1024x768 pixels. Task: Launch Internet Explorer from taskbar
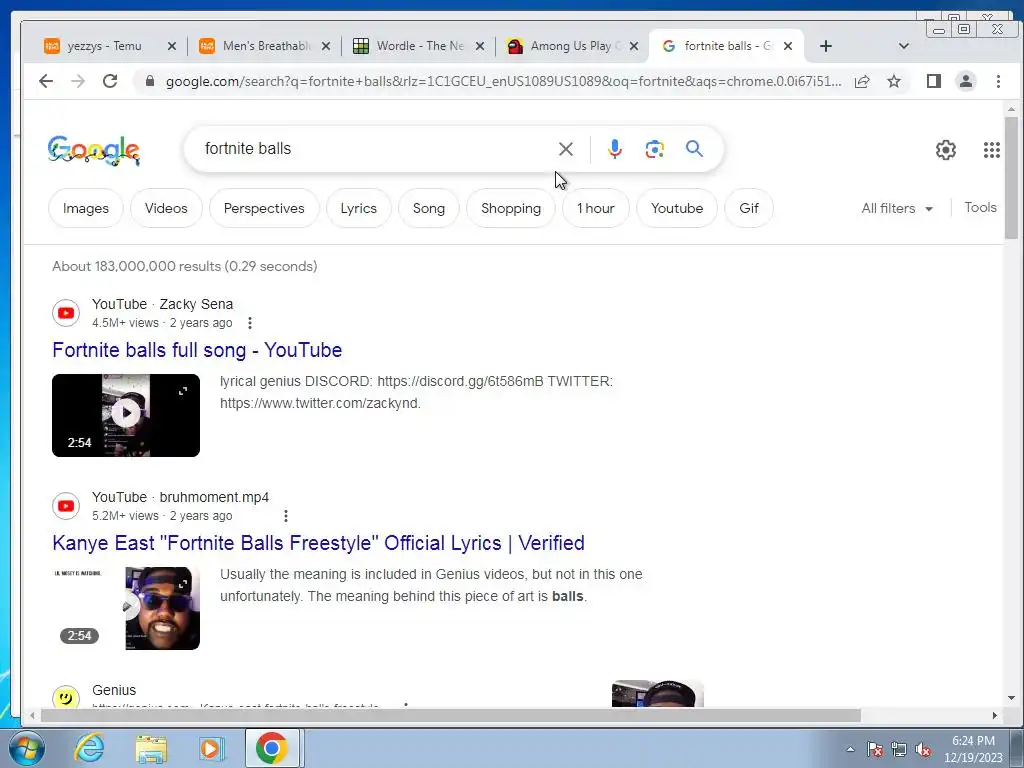pyautogui.click(x=89, y=748)
